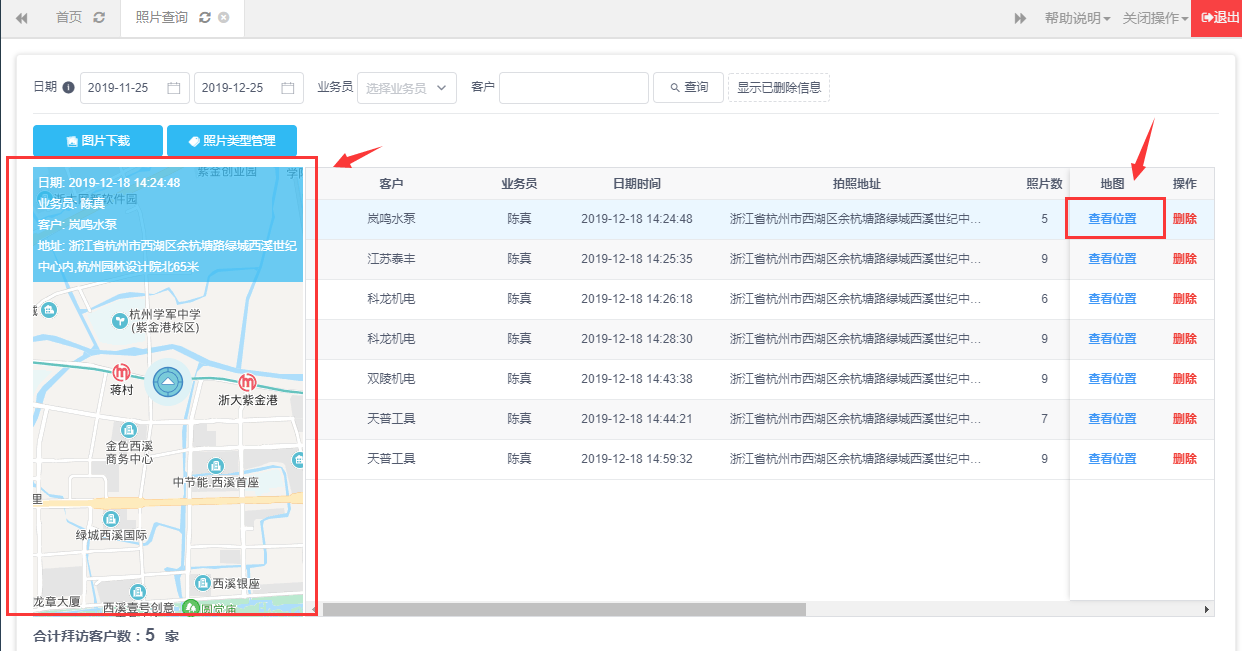Click the 业务员 column header

tap(519, 184)
